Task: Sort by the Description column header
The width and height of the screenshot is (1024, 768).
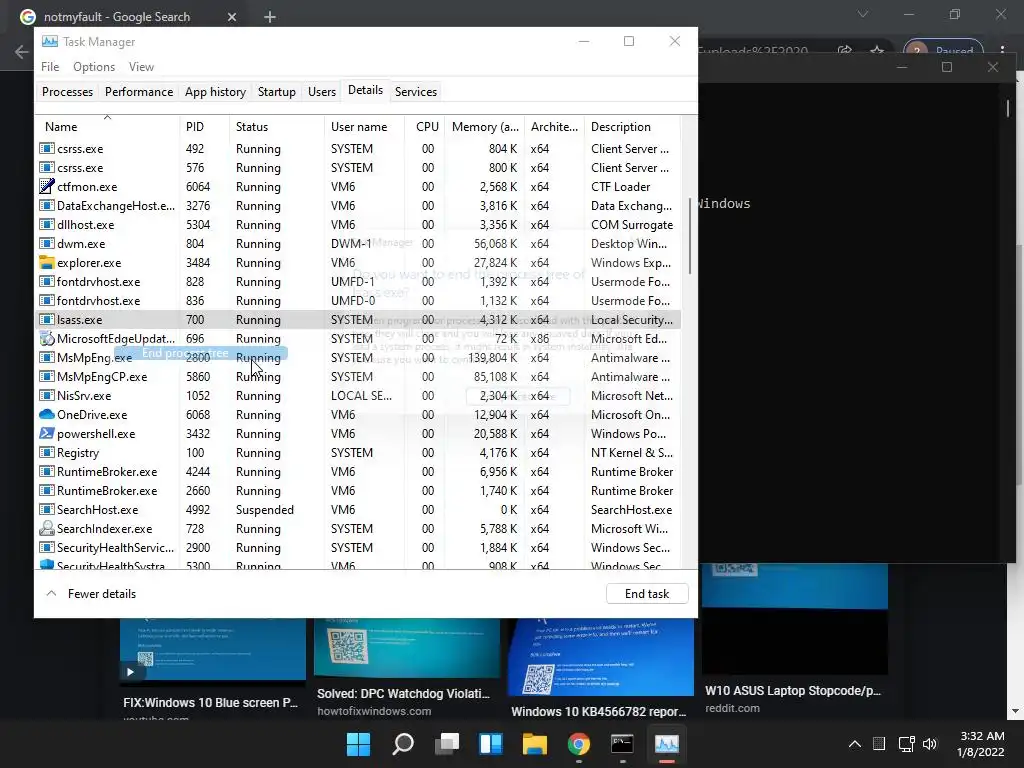Action: (632, 127)
